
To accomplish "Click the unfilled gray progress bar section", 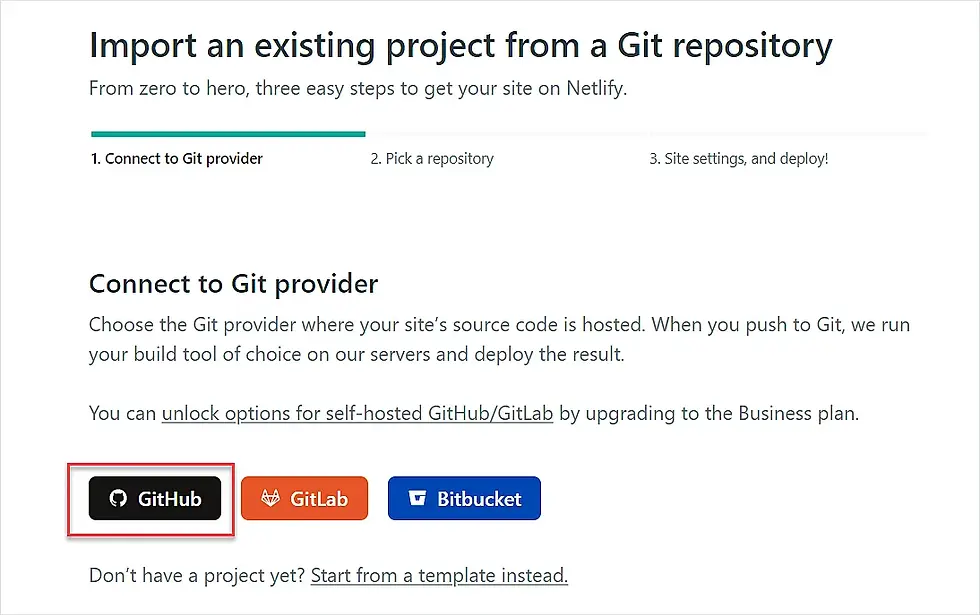I will (x=646, y=134).
